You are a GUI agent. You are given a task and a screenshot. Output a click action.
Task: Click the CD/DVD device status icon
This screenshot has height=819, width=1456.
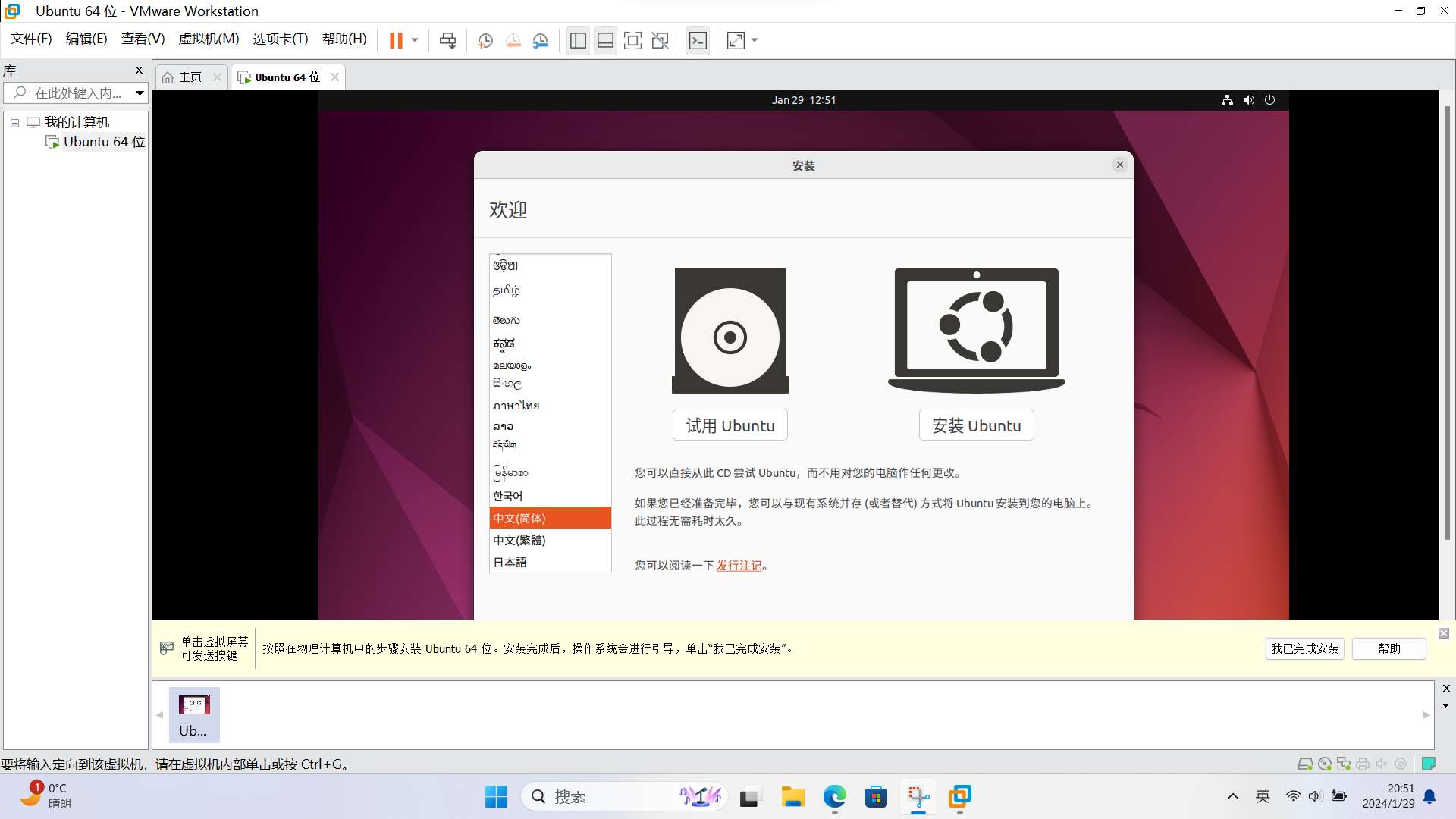(x=1325, y=764)
